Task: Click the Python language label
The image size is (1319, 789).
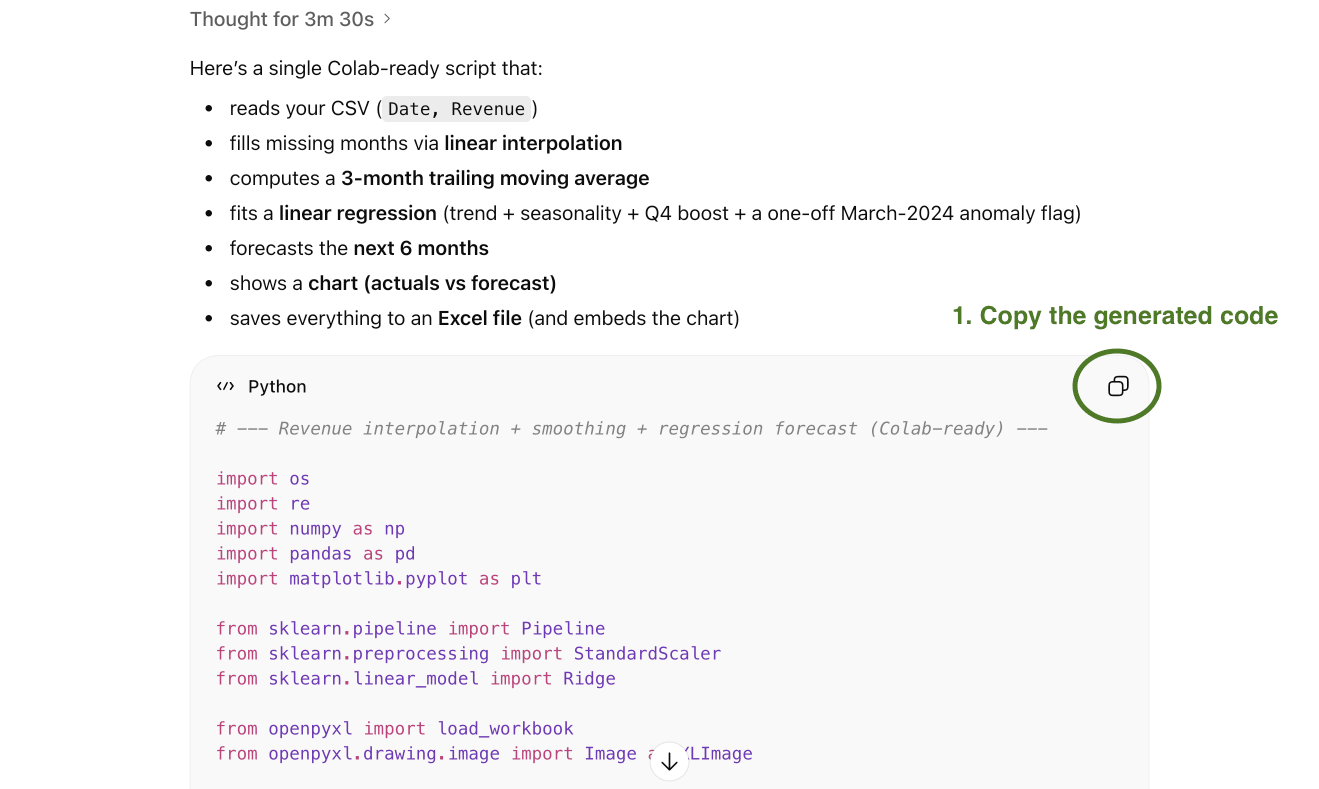Action: (x=277, y=387)
